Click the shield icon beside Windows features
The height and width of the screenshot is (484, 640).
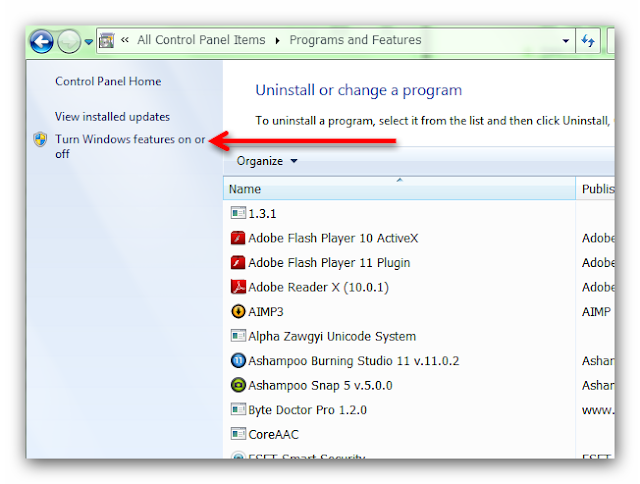tap(40, 140)
